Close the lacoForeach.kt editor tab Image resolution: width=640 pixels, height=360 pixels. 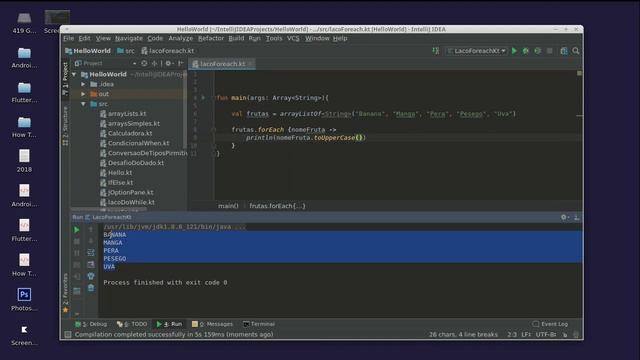click(251, 64)
